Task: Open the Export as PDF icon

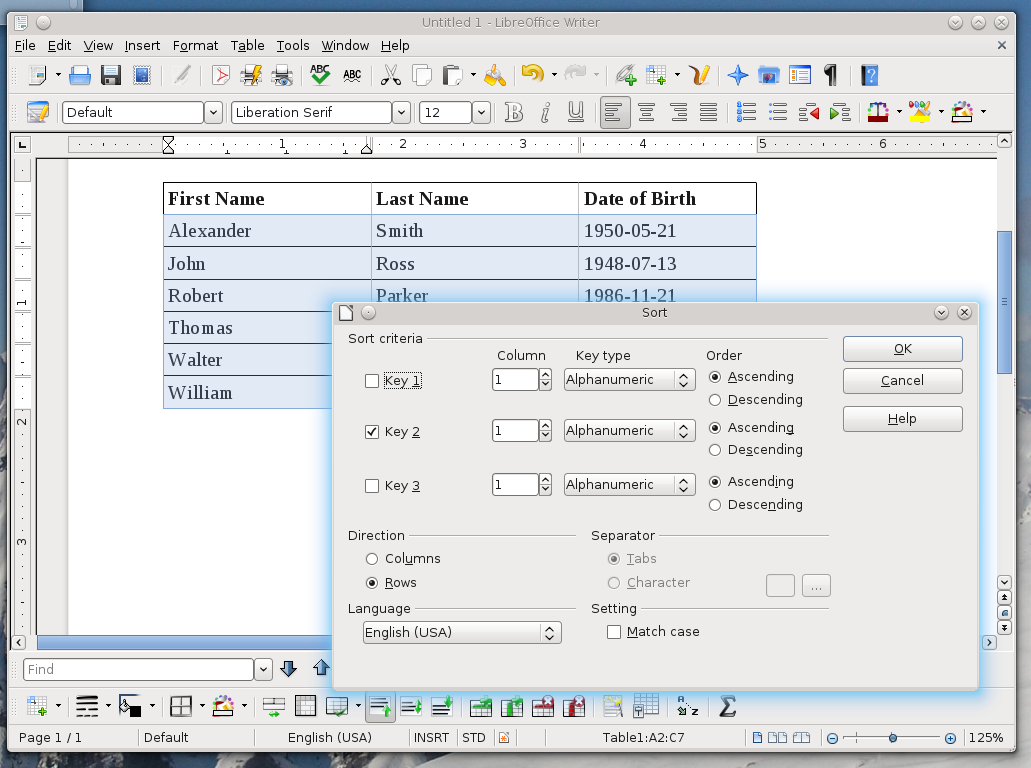Action: pyautogui.click(x=220, y=75)
